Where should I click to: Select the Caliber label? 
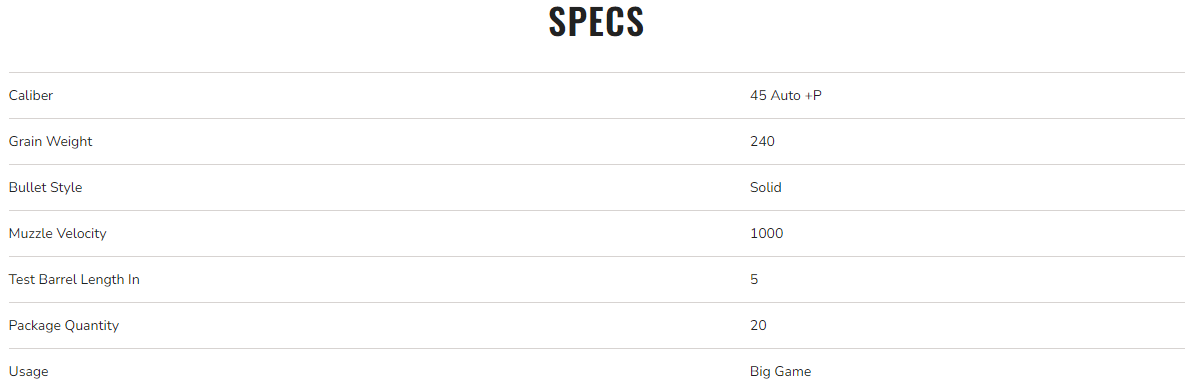pos(30,95)
